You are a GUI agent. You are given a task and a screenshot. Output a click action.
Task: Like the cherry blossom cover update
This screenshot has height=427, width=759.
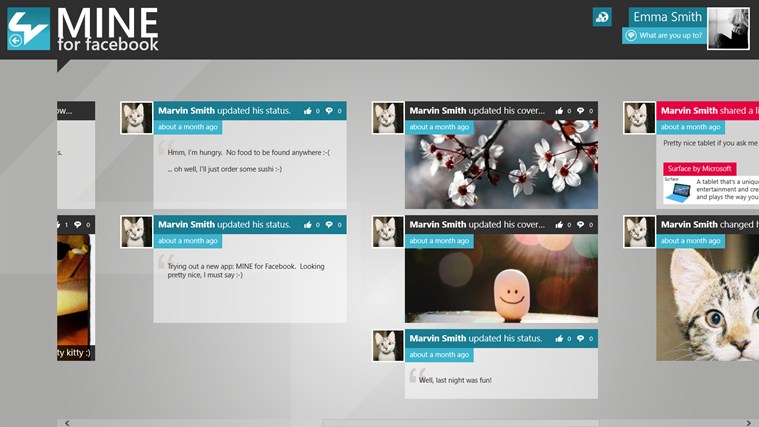click(559, 111)
